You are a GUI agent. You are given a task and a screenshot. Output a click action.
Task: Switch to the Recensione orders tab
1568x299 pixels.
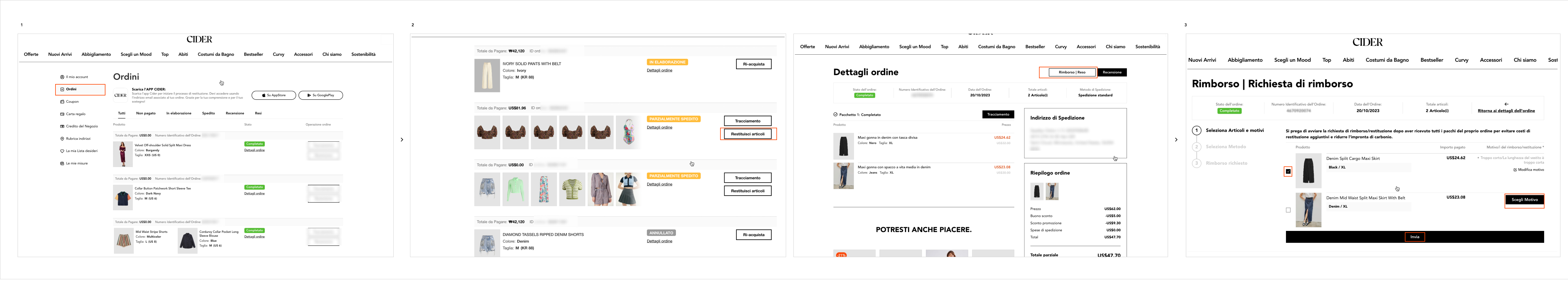click(235, 113)
